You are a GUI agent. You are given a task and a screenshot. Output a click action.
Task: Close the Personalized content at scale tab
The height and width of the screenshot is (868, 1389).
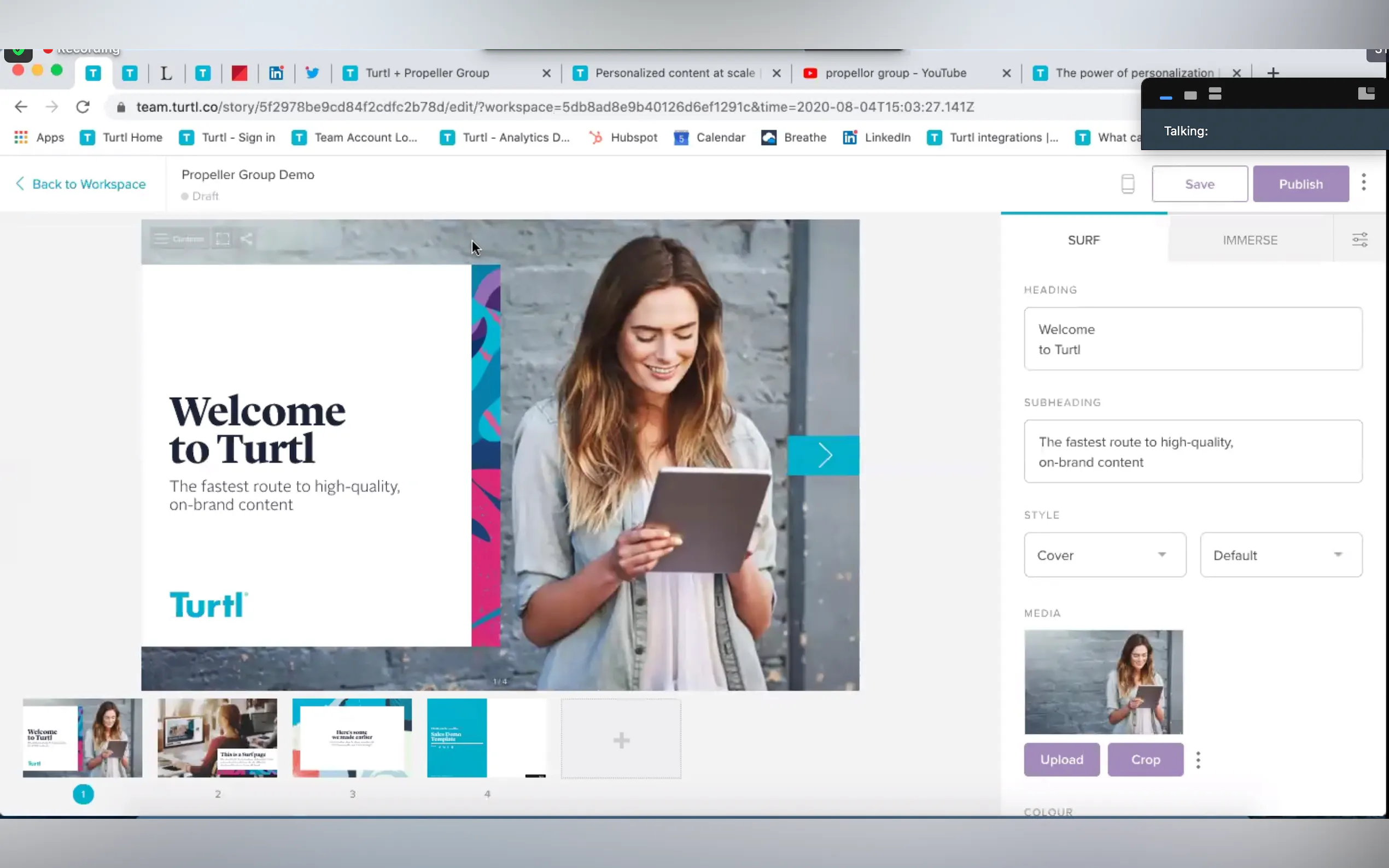tap(777, 73)
